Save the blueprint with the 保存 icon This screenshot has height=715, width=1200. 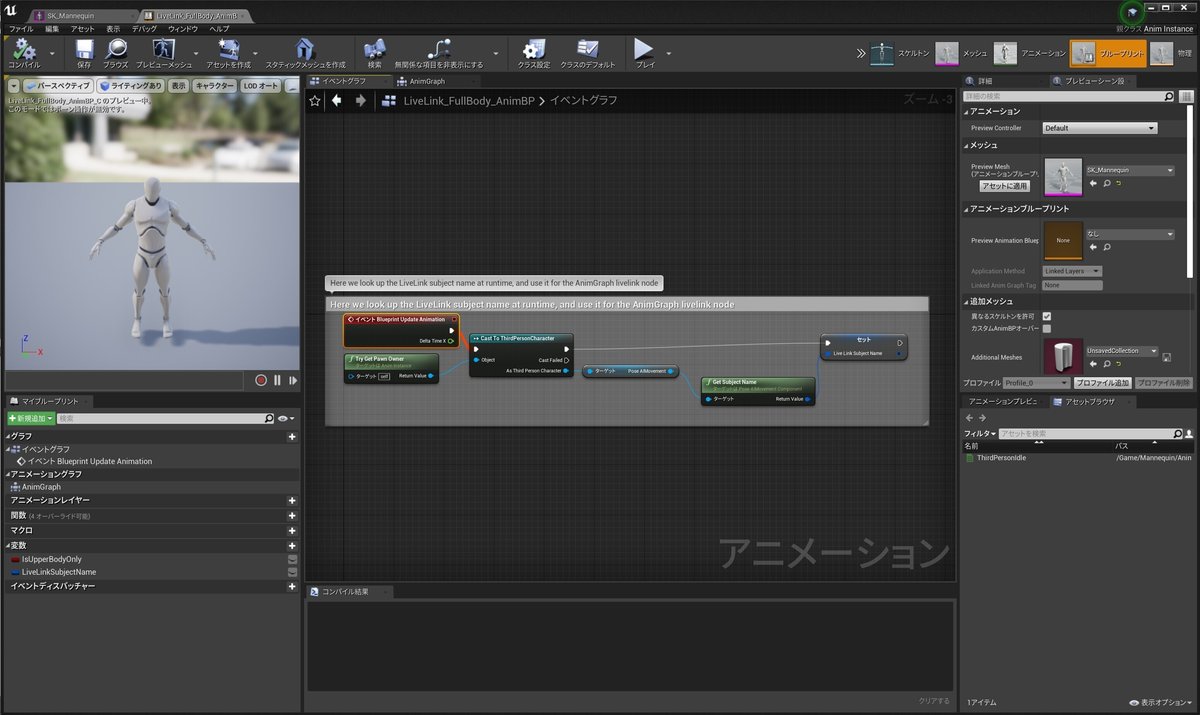tap(85, 52)
